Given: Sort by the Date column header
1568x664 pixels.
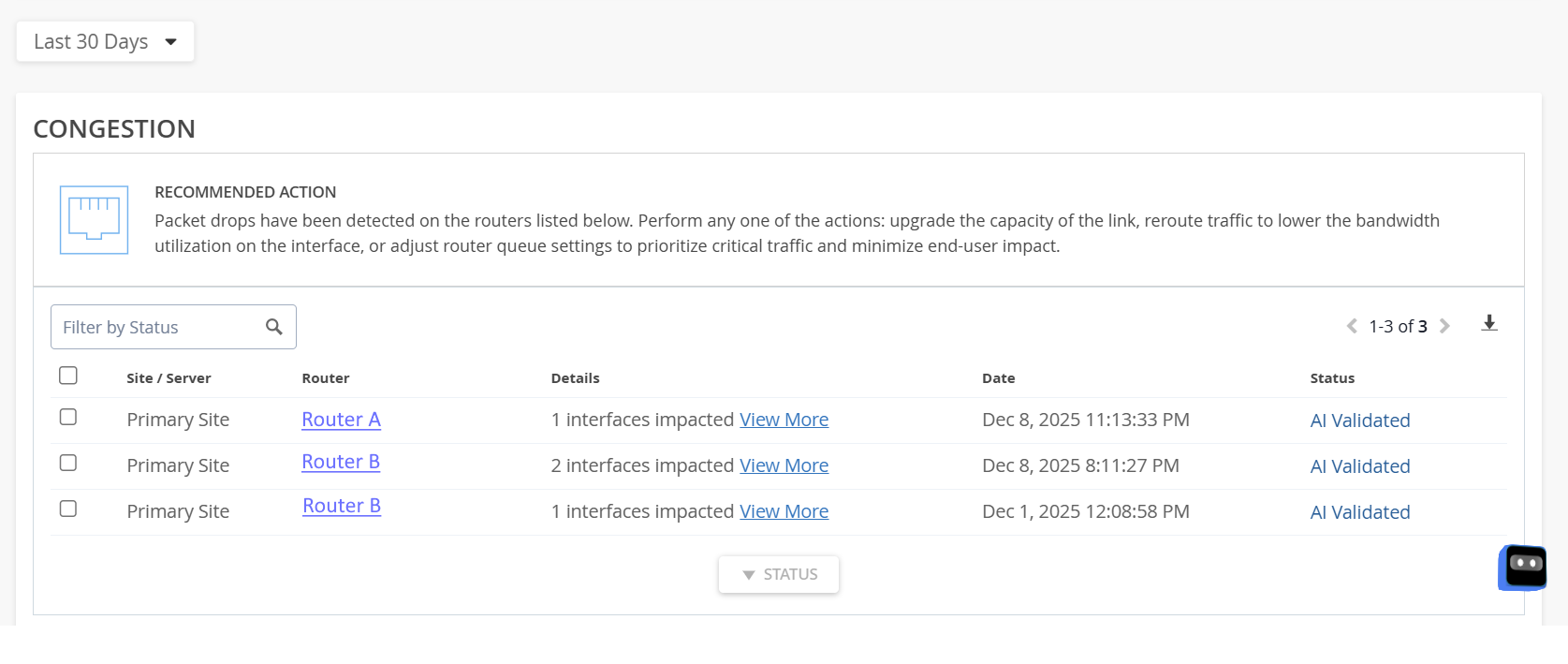Looking at the screenshot, I should 998,378.
